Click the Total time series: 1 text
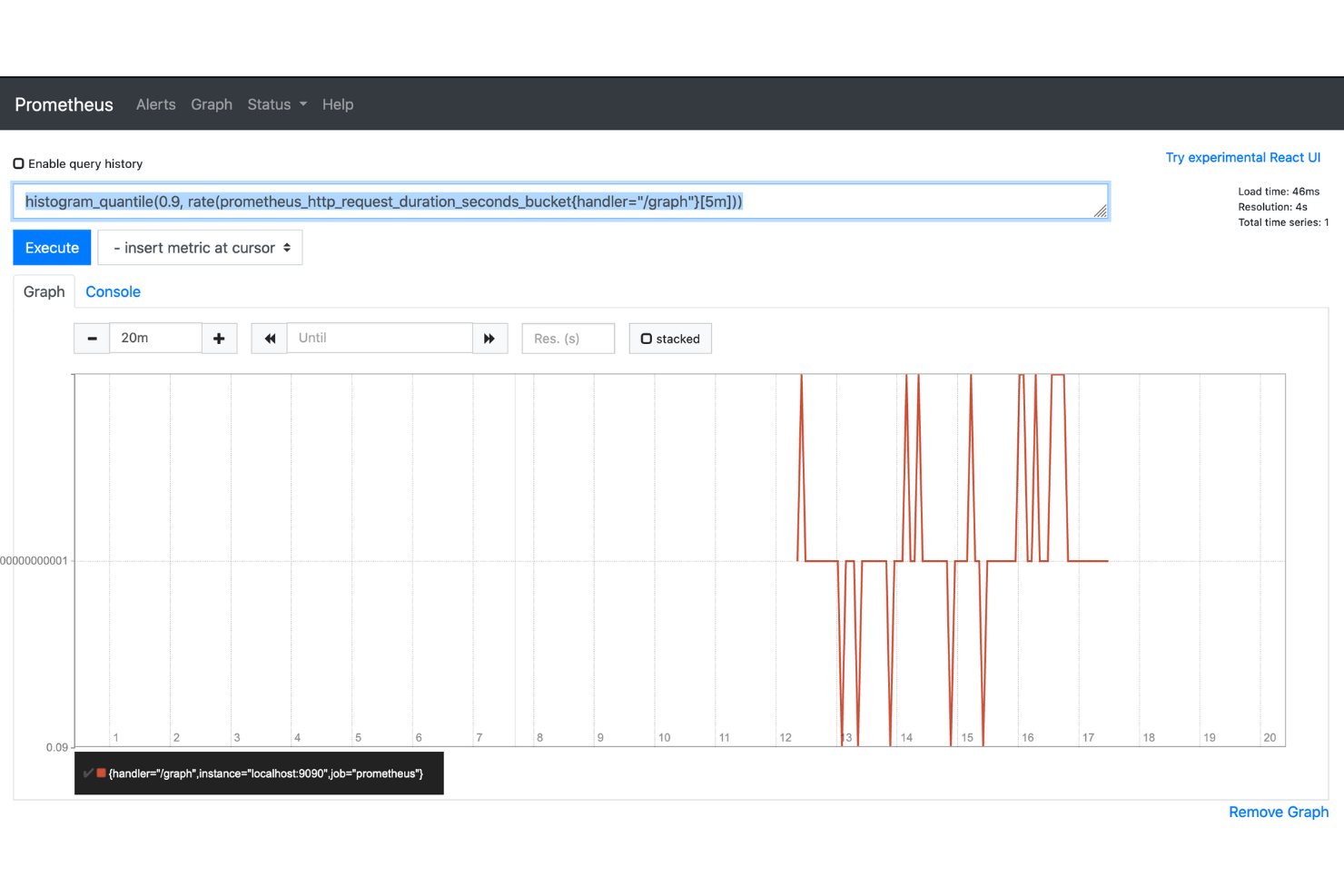The image size is (1344, 896). [x=1283, y=222]
